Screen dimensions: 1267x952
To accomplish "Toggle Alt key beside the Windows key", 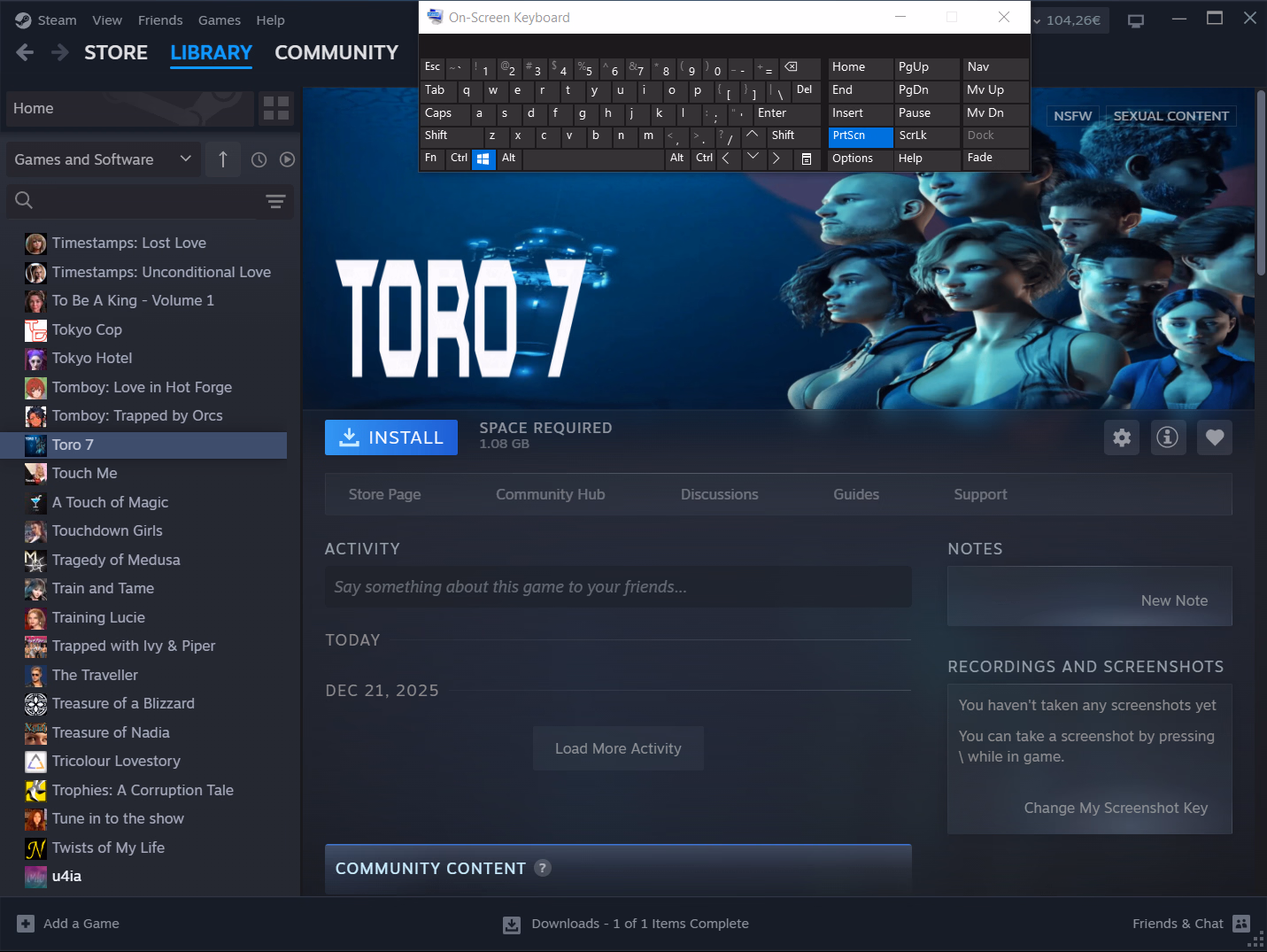I will (x=509, y=159).
